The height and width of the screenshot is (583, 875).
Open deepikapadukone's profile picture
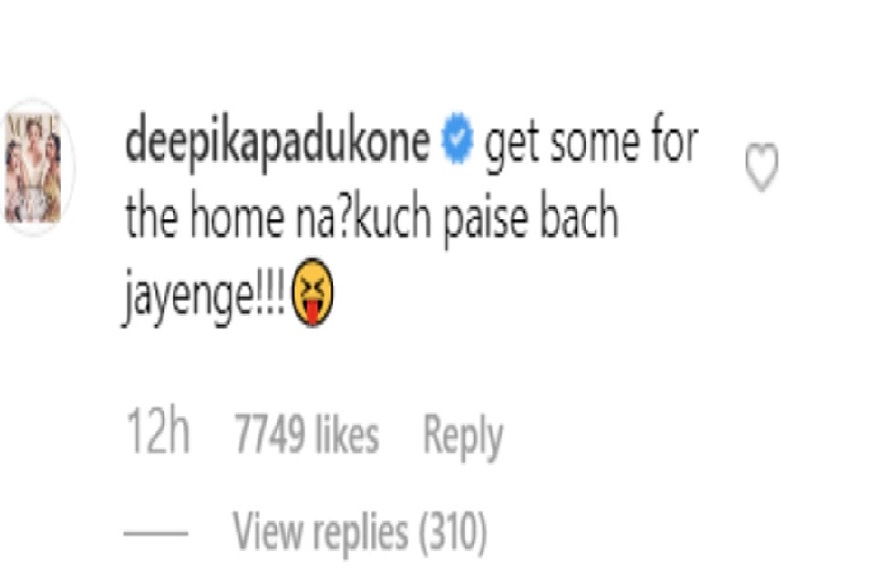[x=33, y=167]
